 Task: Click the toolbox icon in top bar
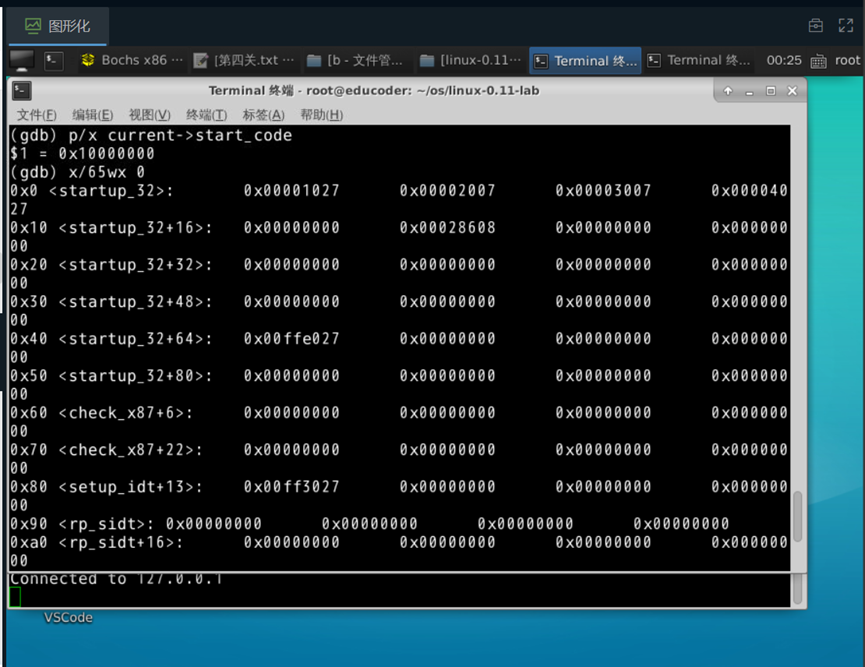click(816, 26)
